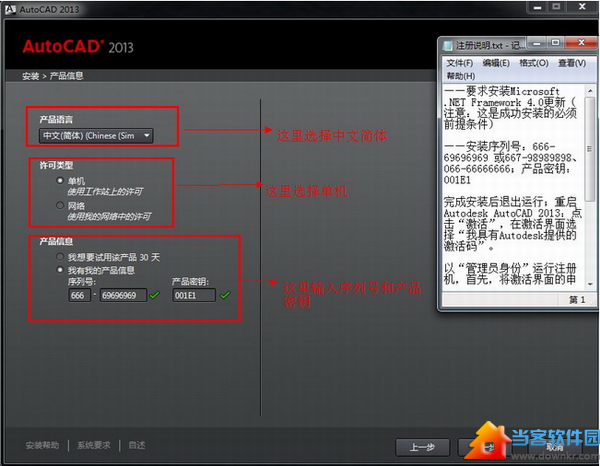Select the 网络 network license radio
Image resolution: width=600 pixels, height=466 pixels.
click(x=60, y=205)
